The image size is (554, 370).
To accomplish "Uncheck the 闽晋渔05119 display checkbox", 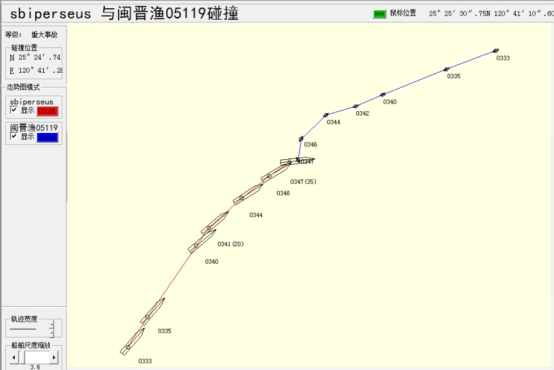I will coord(14,136).
